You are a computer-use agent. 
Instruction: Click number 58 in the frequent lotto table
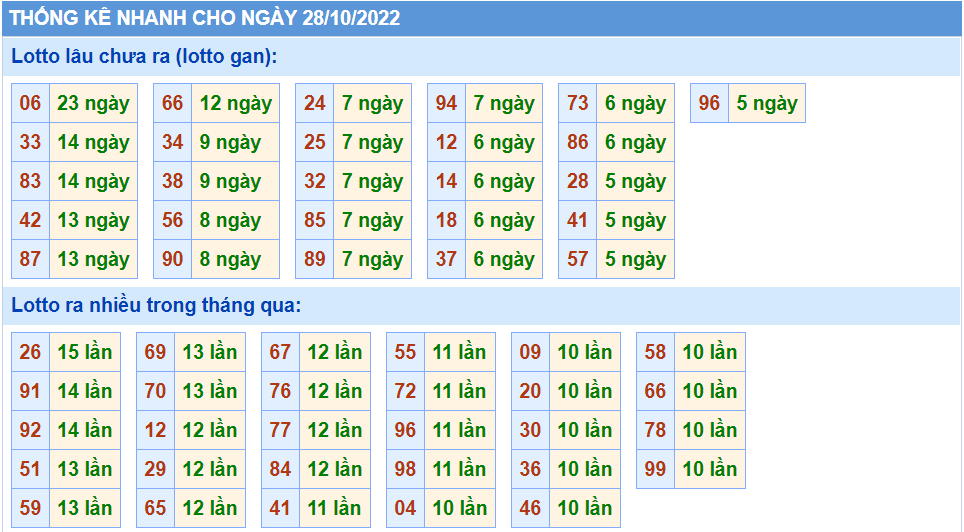(656, 352)
